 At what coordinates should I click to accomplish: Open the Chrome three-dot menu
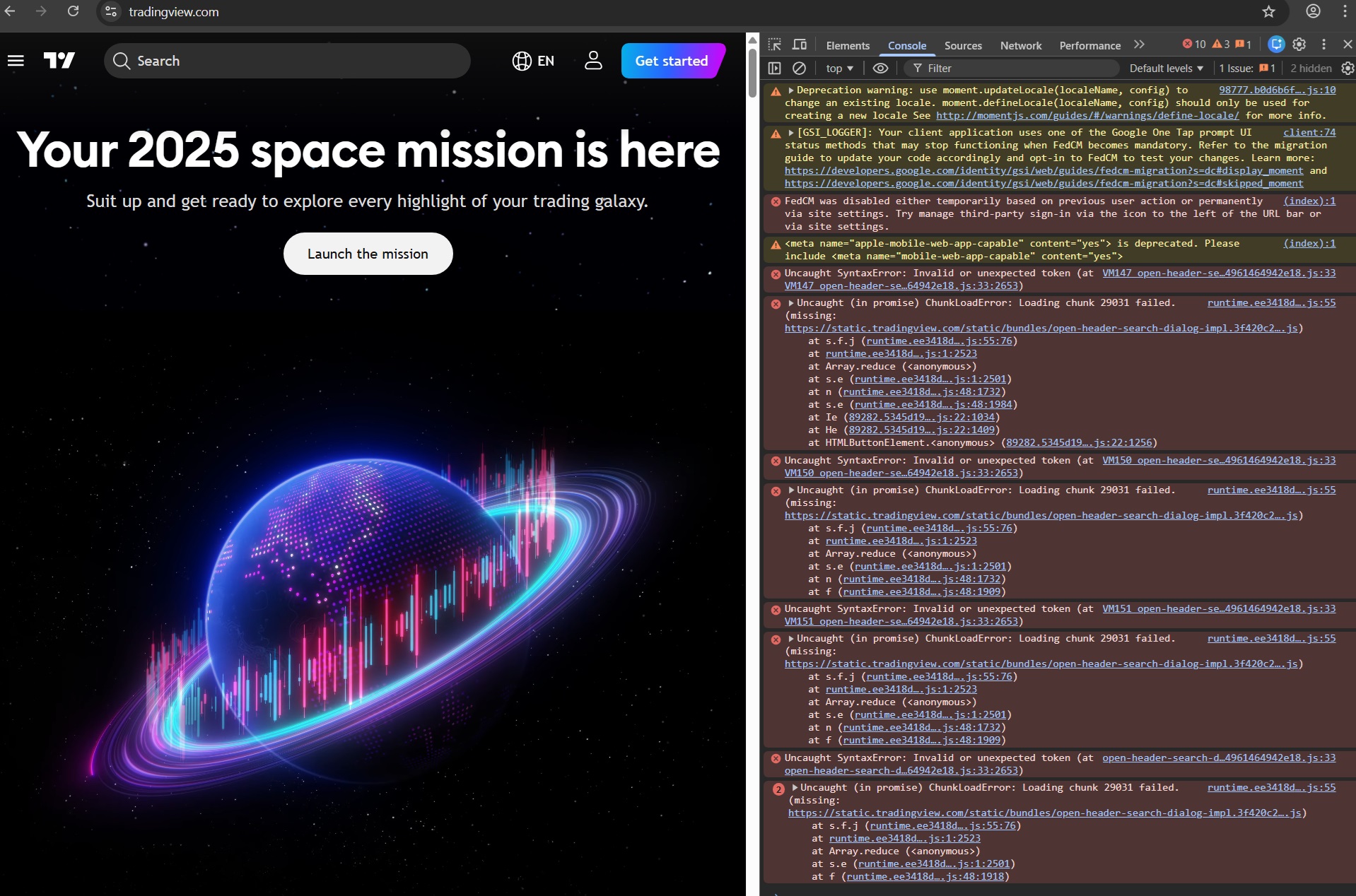point(1344,11)
